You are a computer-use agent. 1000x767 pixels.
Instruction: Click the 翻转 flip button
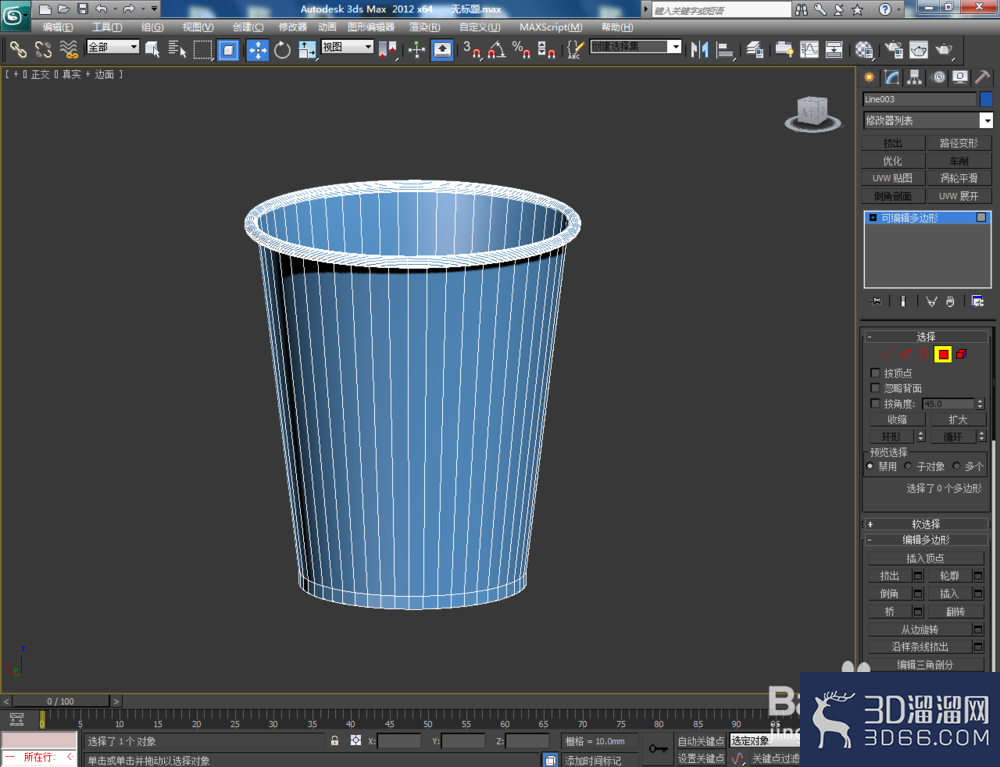click(x=955, y=611)
